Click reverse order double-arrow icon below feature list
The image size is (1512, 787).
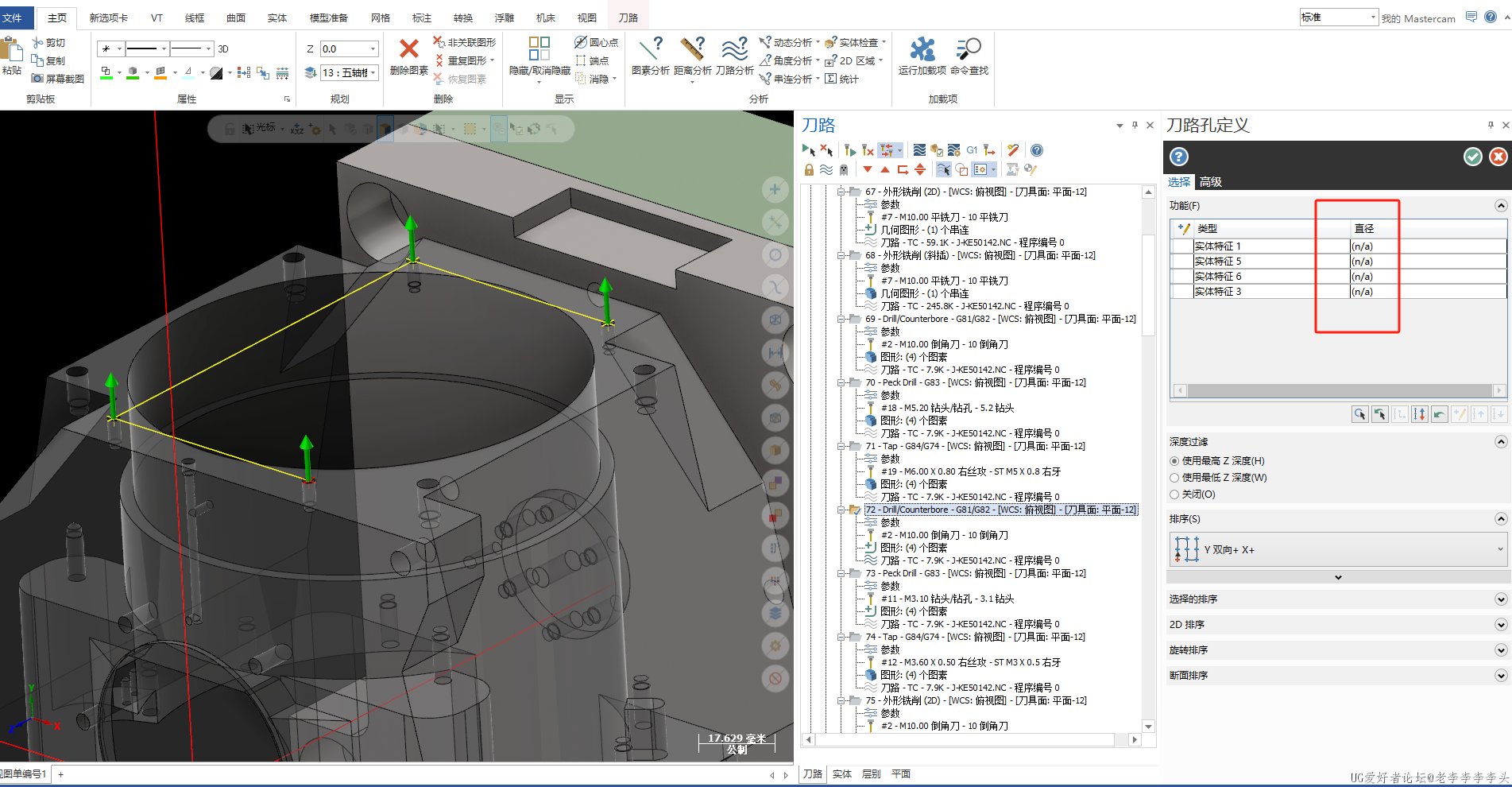pyautogui.click(x=1420, y=414)
